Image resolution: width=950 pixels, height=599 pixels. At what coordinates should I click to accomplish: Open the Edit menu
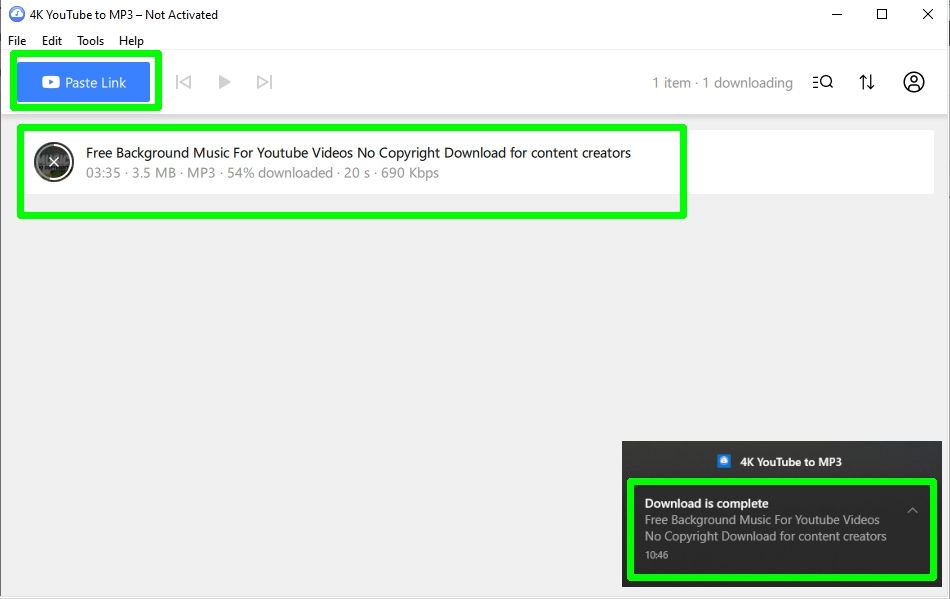tap(51, 40)
